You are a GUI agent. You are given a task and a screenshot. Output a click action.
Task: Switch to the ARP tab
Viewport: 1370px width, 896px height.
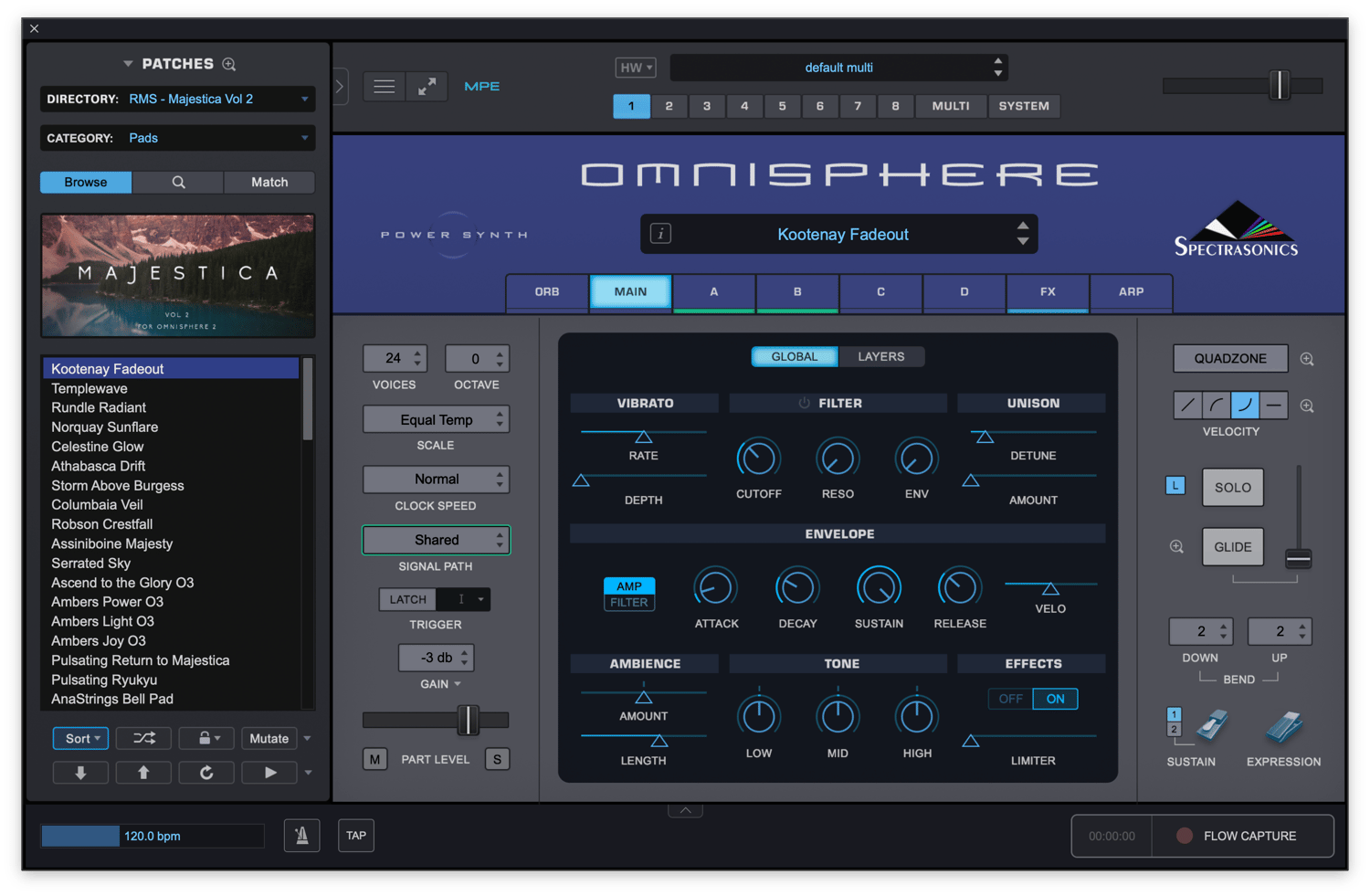coord(1132,292)
